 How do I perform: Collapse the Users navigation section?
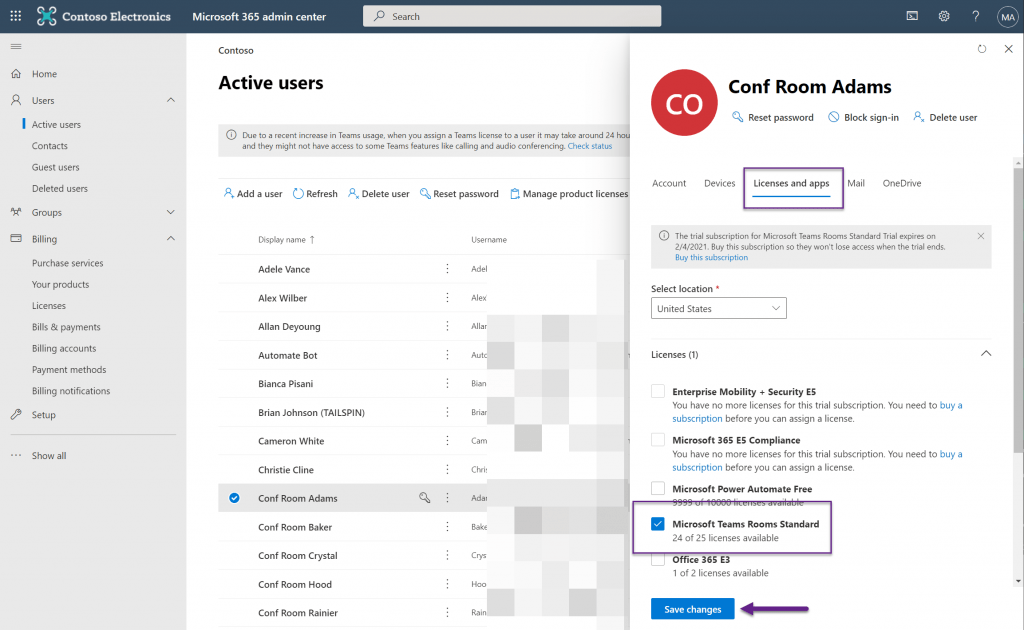[170, 101]
